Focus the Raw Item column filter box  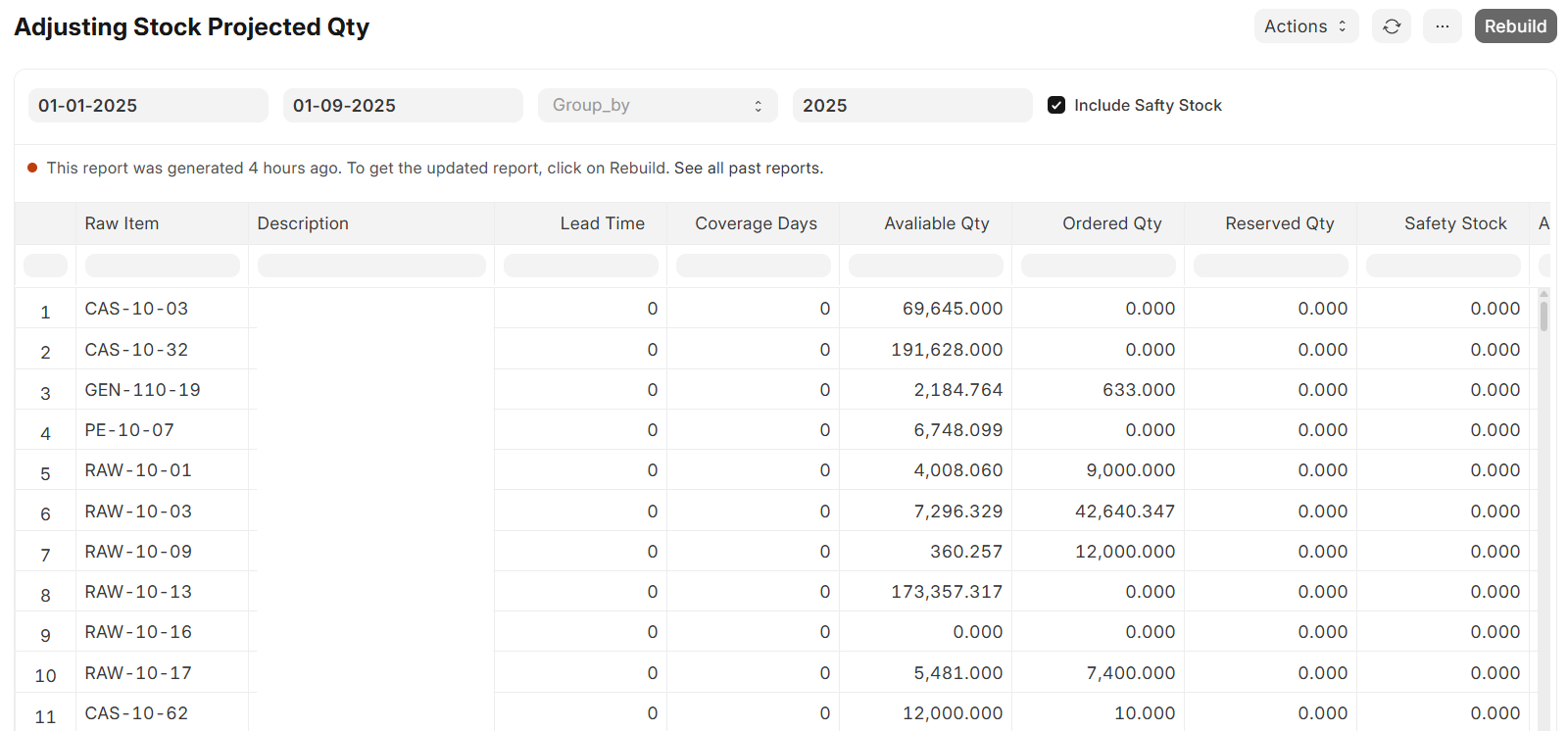coord(162,266)
